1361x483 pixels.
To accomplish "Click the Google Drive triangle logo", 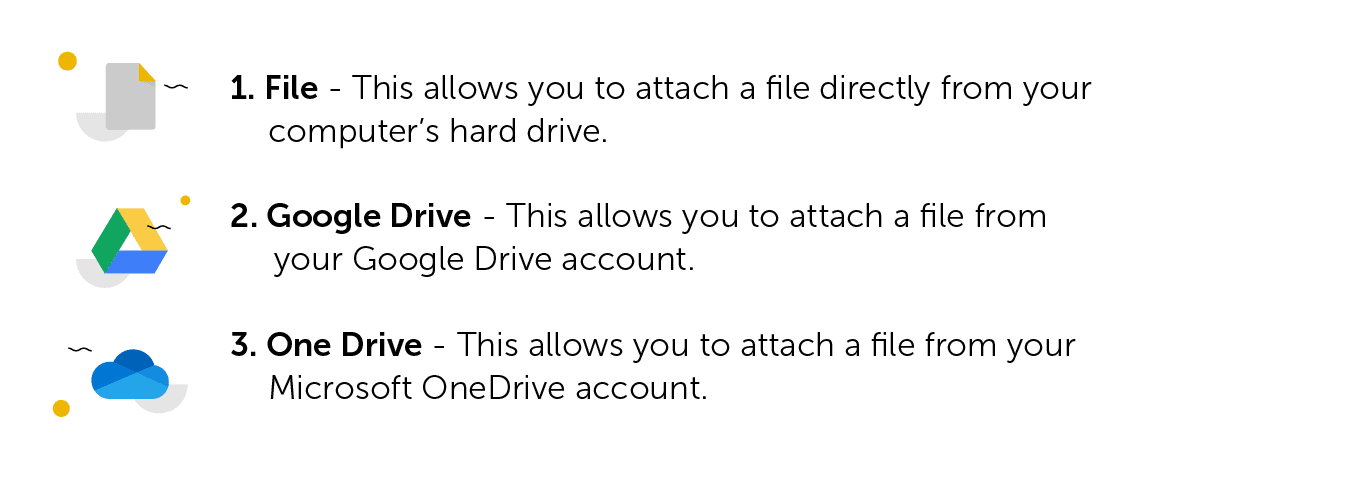I will pos(129,241).
